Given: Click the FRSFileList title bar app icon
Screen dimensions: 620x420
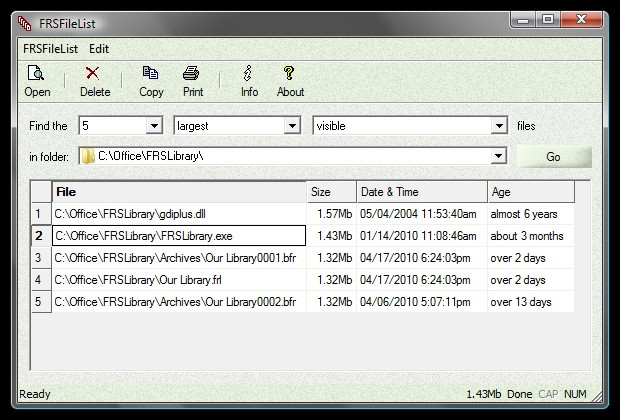Looking at the screenshot, I should tap(24, 24).
